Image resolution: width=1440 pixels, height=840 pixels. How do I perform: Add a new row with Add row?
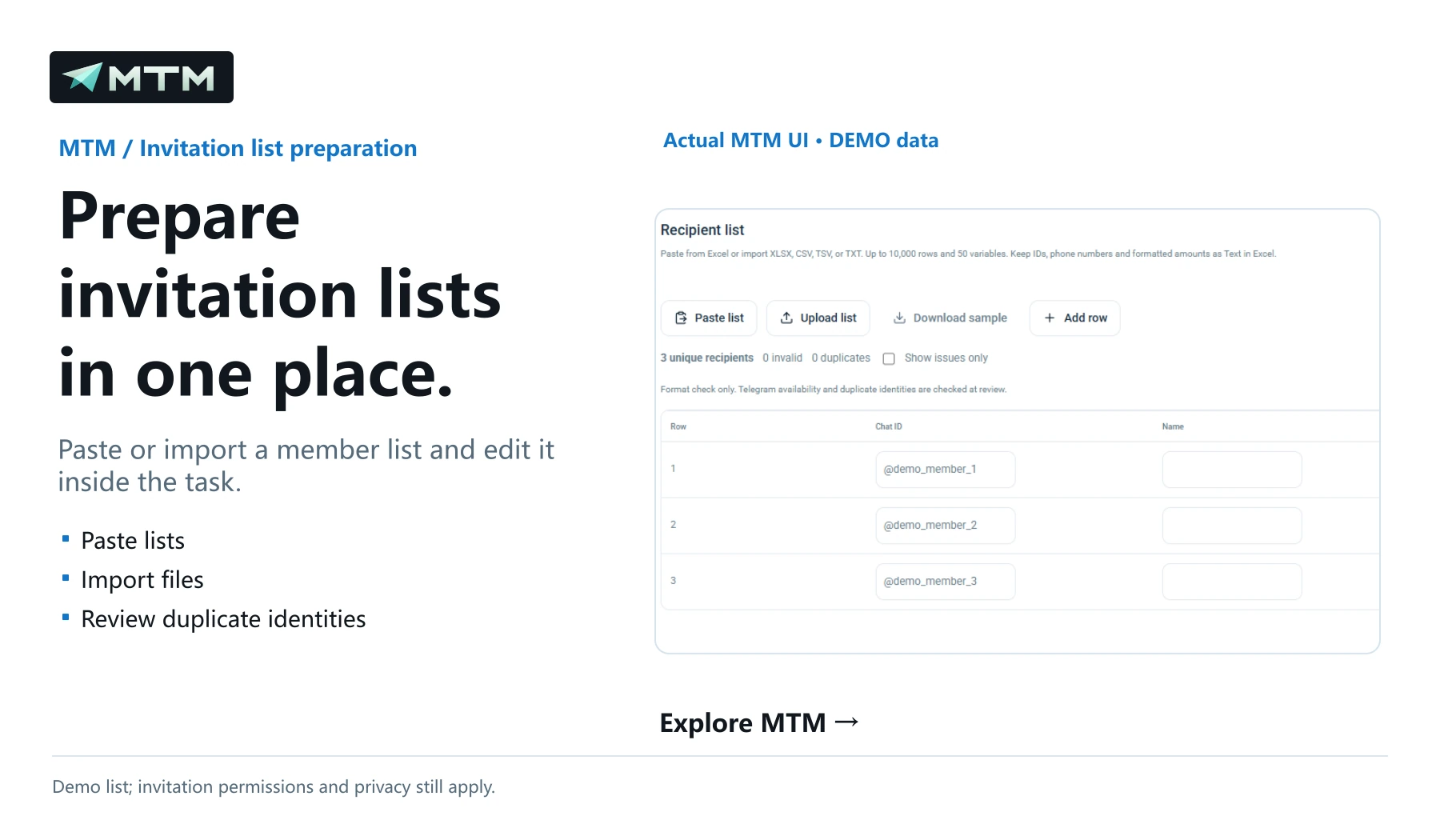pos(1074,318)
